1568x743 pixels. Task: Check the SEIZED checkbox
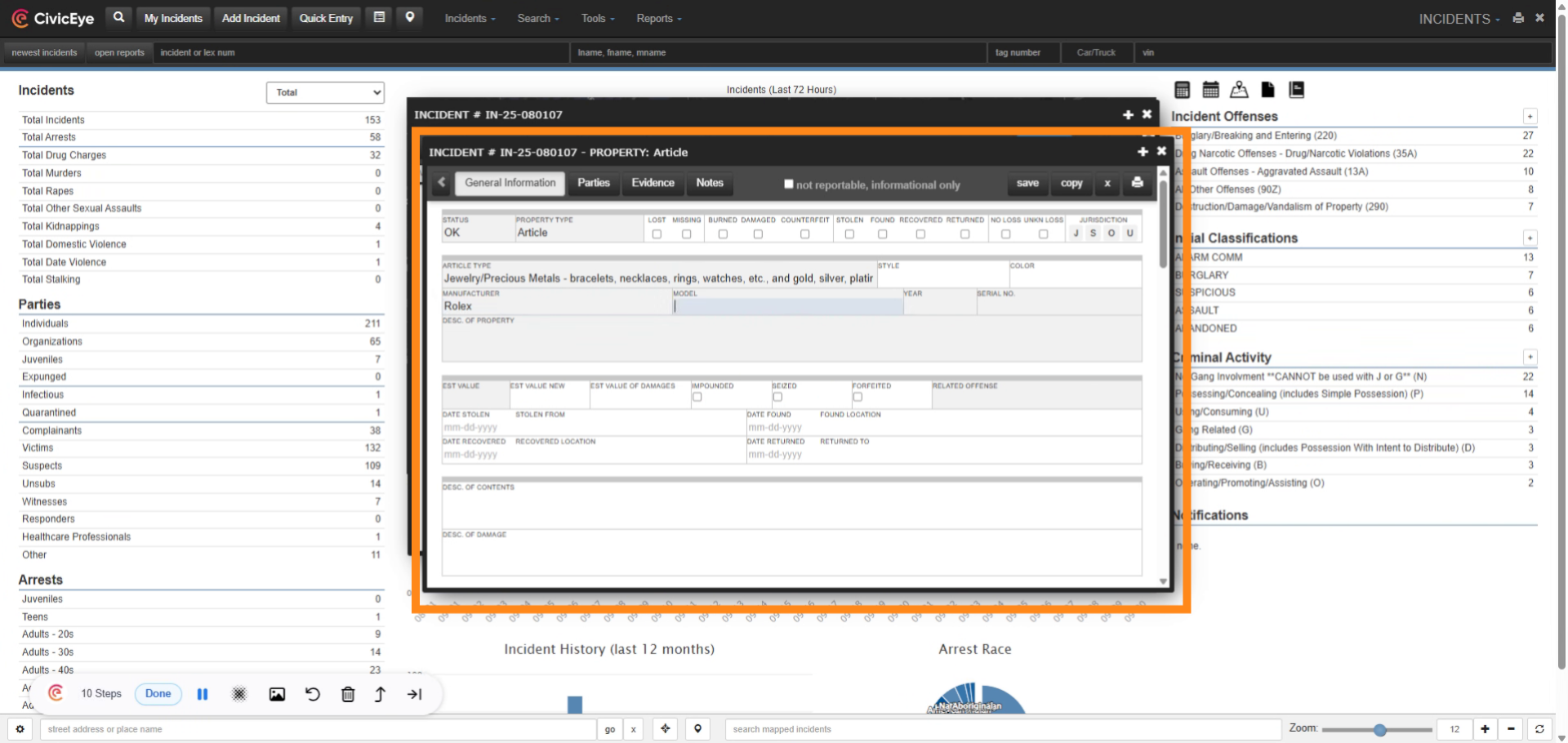click(777, 397)
